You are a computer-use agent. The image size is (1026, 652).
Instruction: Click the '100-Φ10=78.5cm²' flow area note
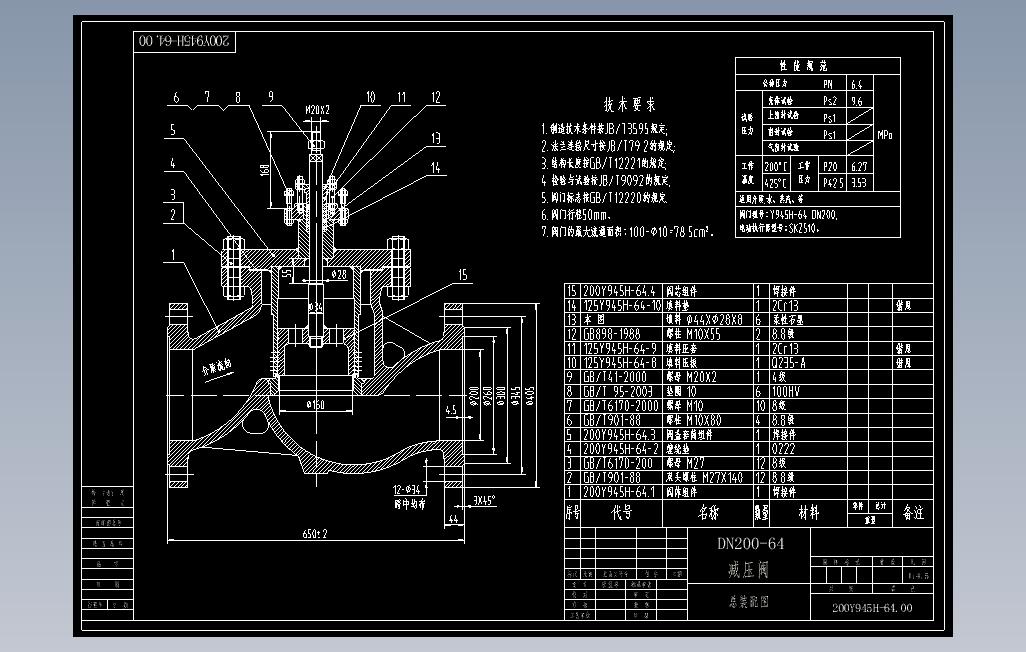tap(628, 231)
